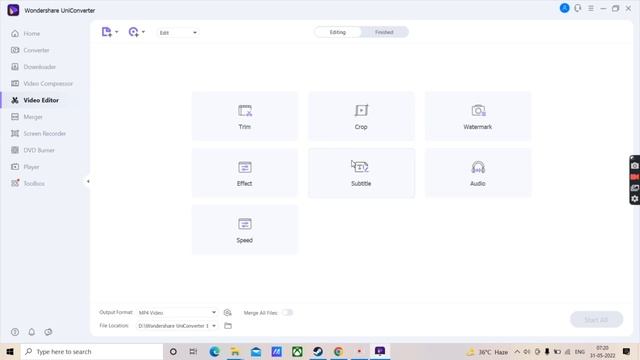The height and width of the screenshot is (360, 640).
Task: Switch to the Editing tab
Action: (x=338, y=32)
